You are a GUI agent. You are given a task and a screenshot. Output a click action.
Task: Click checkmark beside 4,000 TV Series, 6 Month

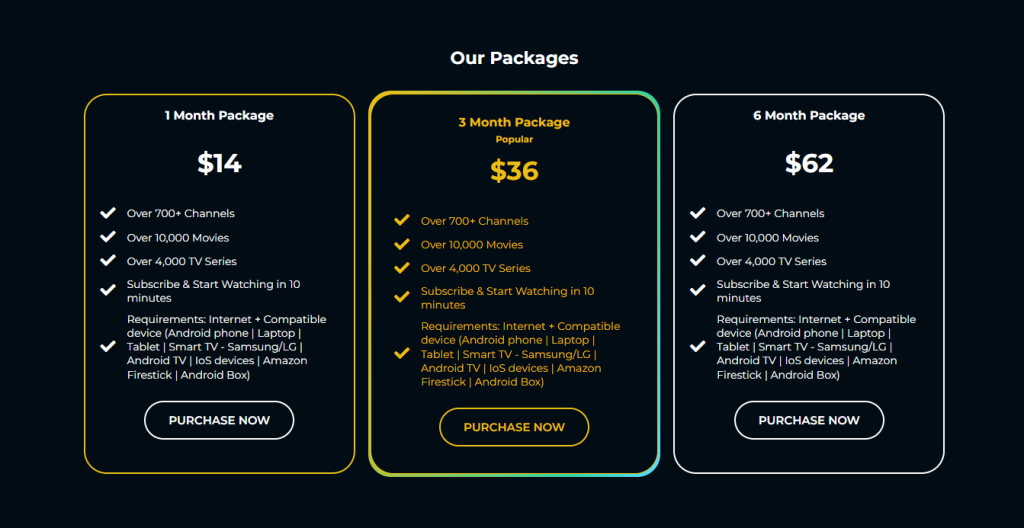tap(698, 261)
